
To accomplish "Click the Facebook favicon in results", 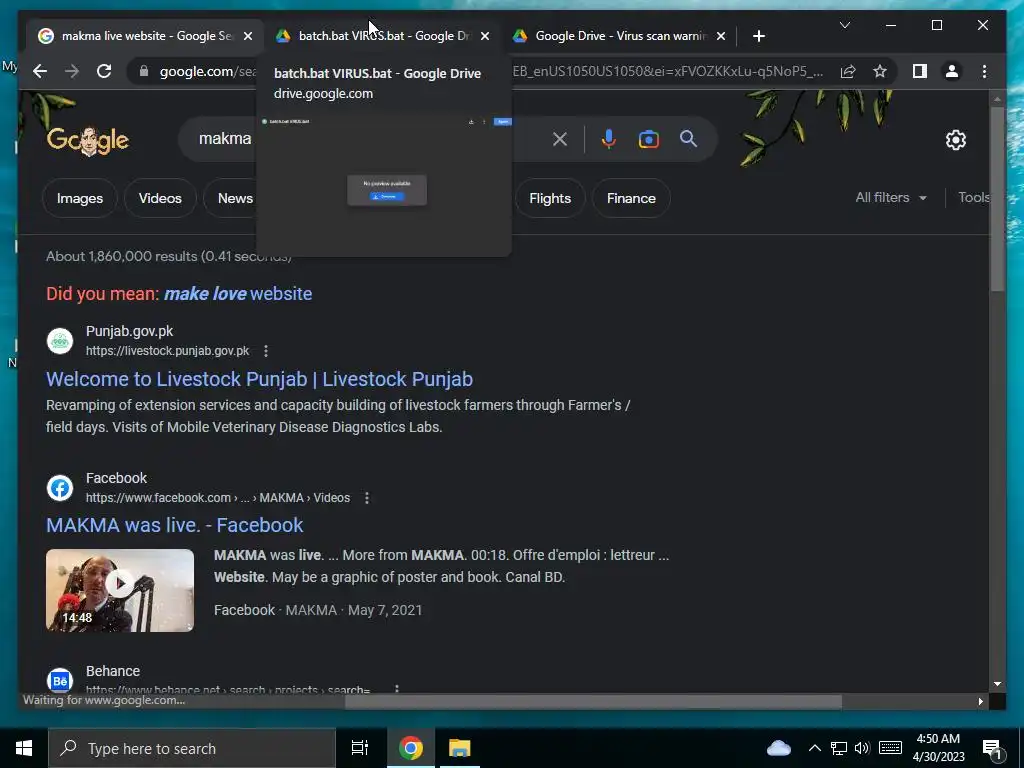I will [x=59, y=488].
